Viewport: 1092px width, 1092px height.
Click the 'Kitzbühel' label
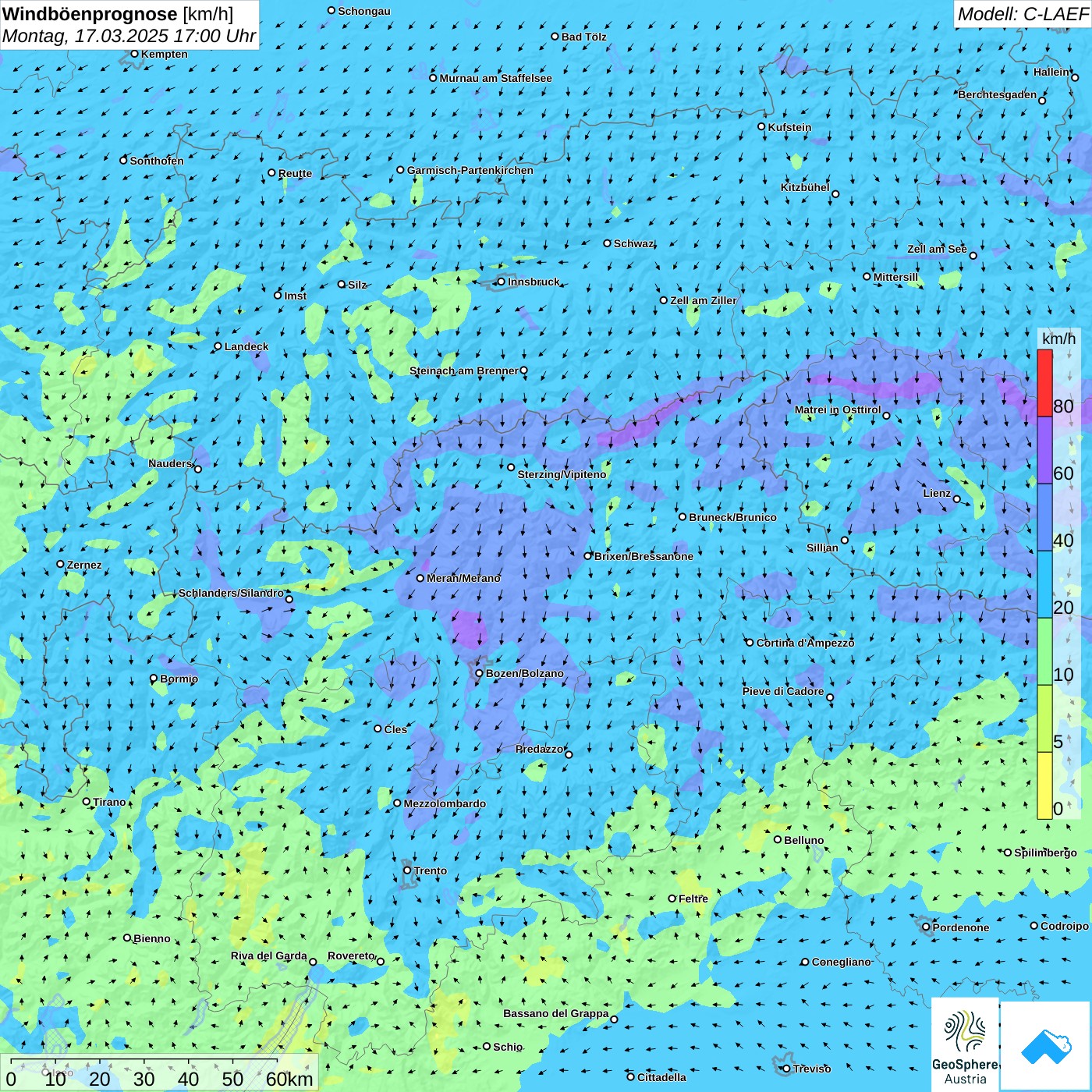pos(805,187)
